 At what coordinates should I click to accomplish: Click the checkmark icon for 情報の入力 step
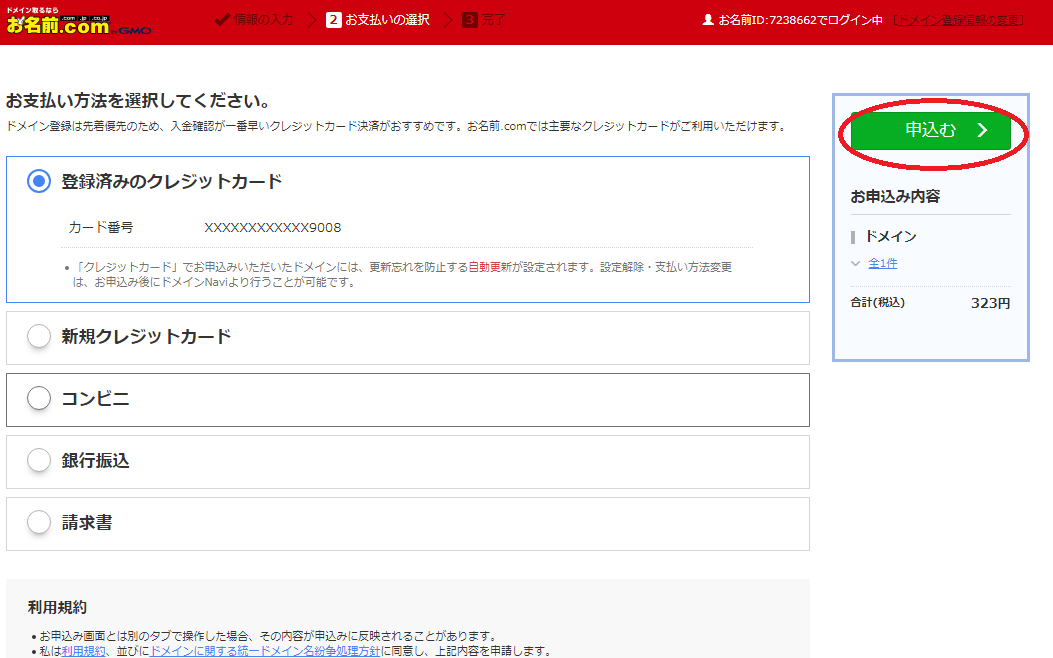click(x=222, y=20)
